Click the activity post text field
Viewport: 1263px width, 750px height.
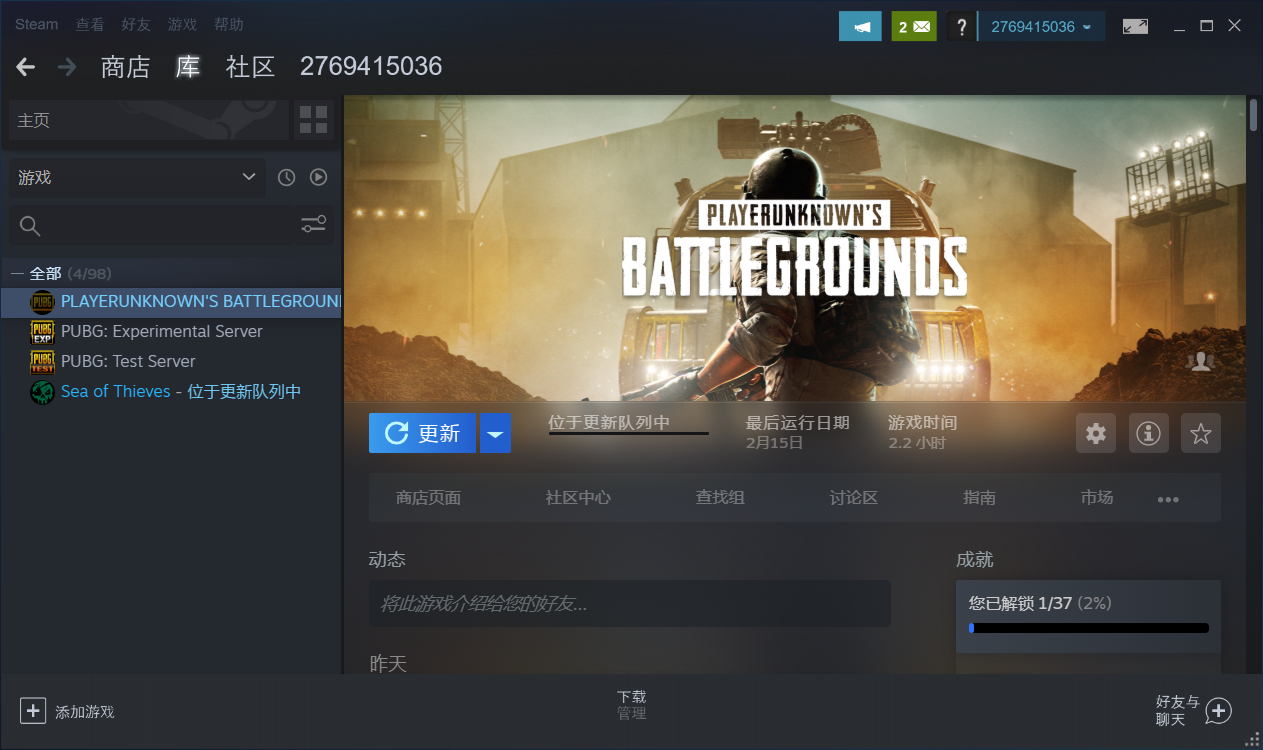point(630,604)
